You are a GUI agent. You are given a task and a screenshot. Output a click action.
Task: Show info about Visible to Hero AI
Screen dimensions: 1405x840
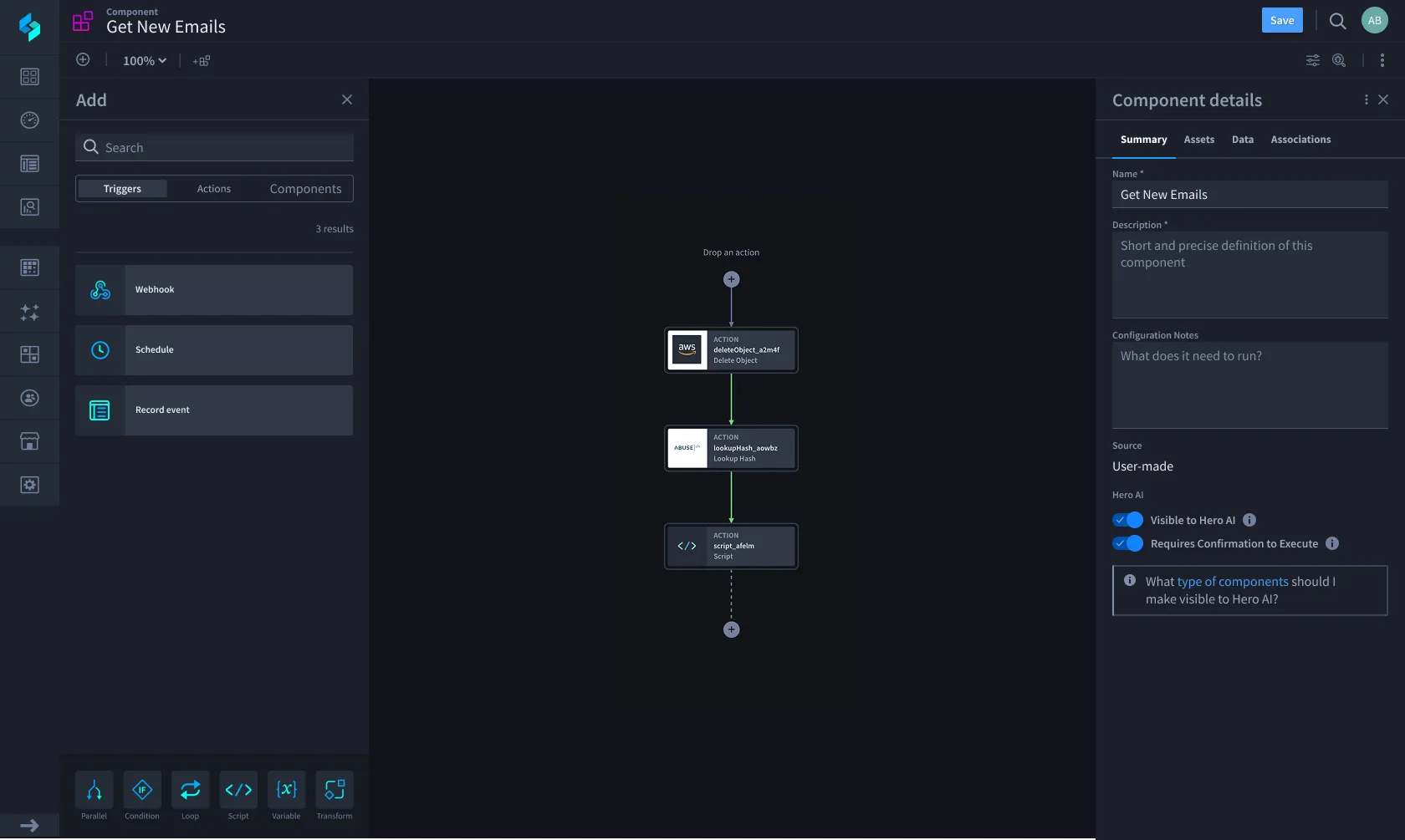pos(1249,520)
